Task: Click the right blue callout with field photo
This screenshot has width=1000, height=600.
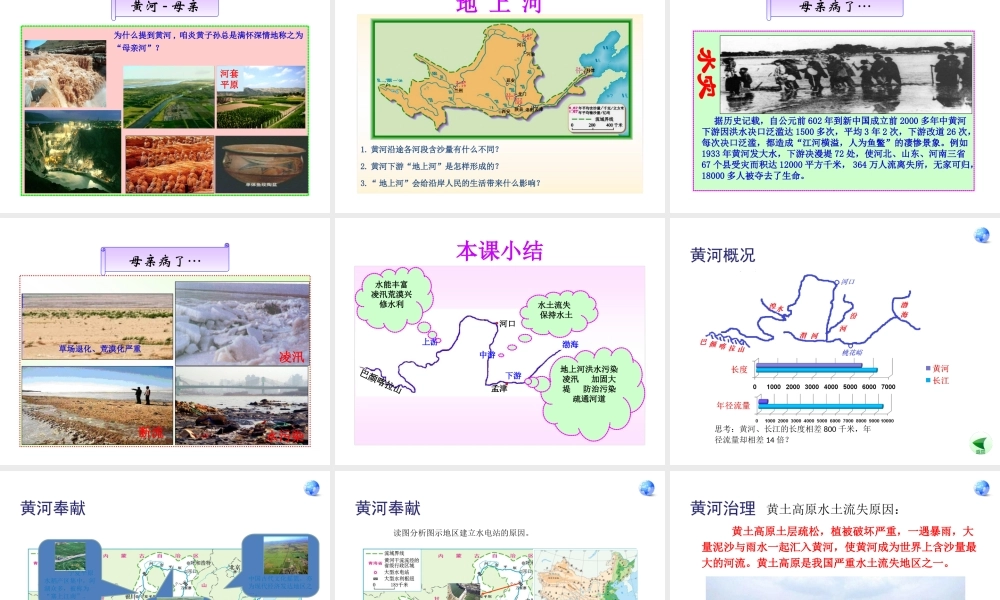Action: [281, 565]
